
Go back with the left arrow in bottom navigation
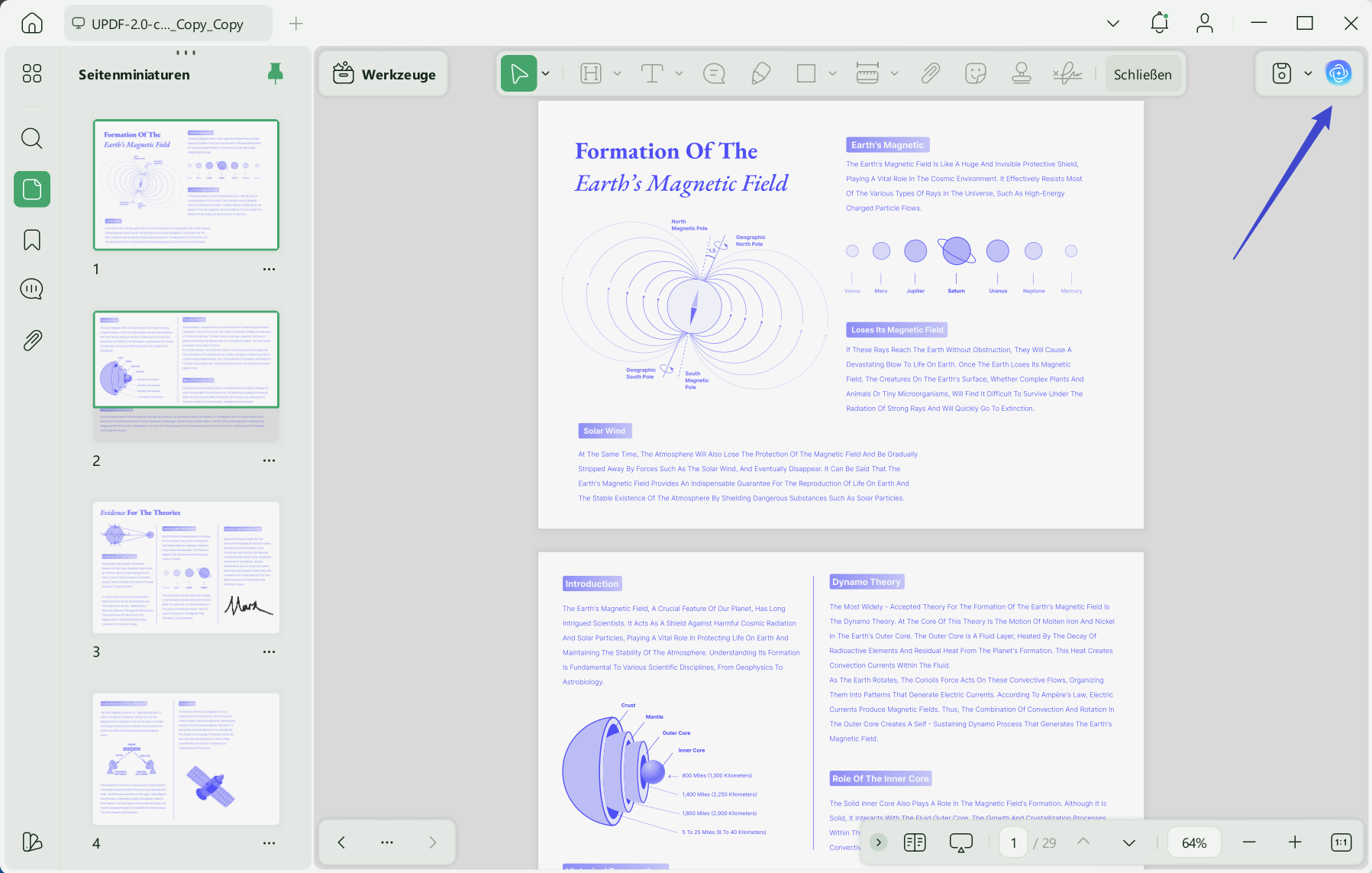click(x=341, y=842)
